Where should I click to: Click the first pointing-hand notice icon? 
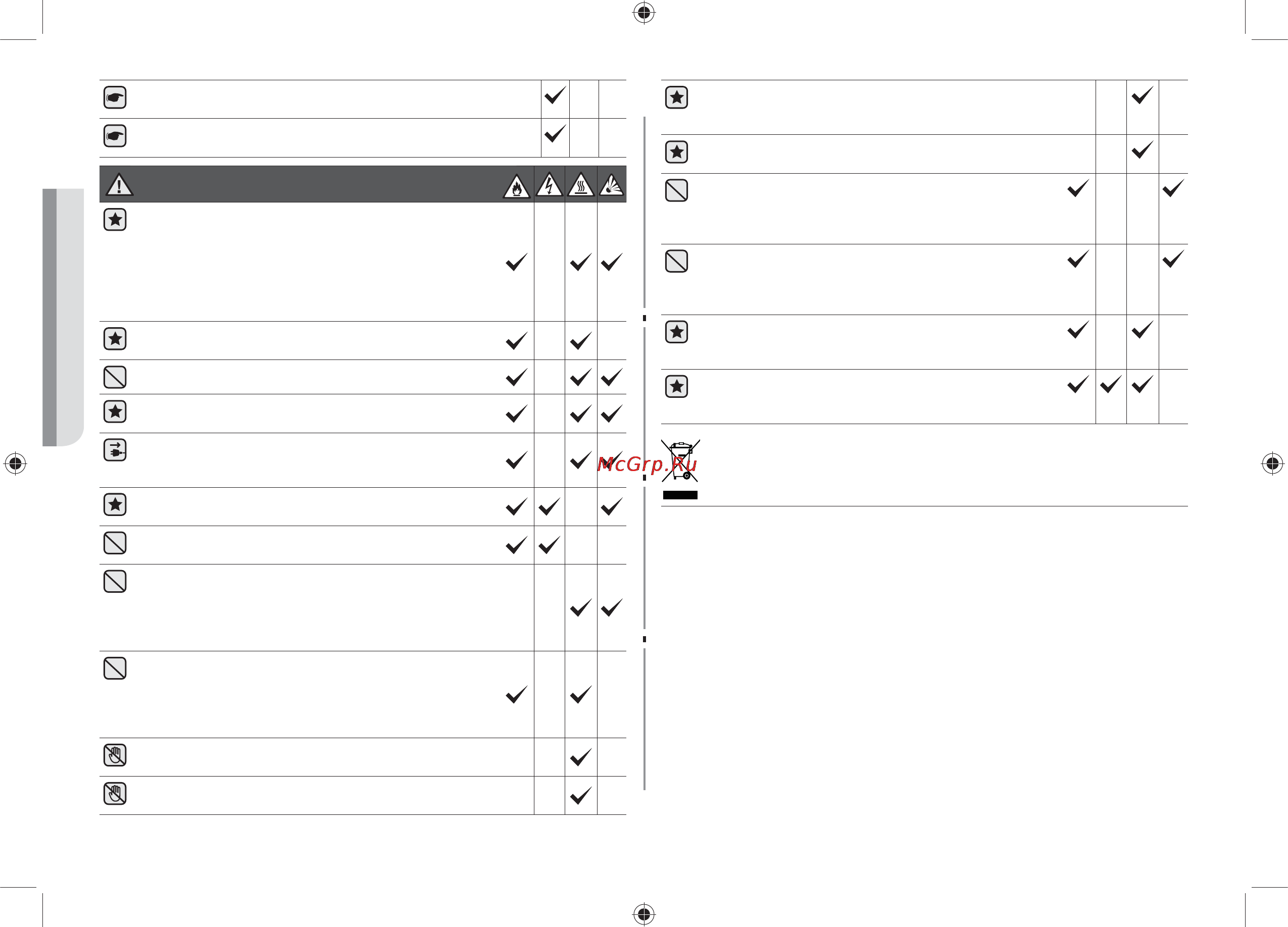click(x=115, y=97)
